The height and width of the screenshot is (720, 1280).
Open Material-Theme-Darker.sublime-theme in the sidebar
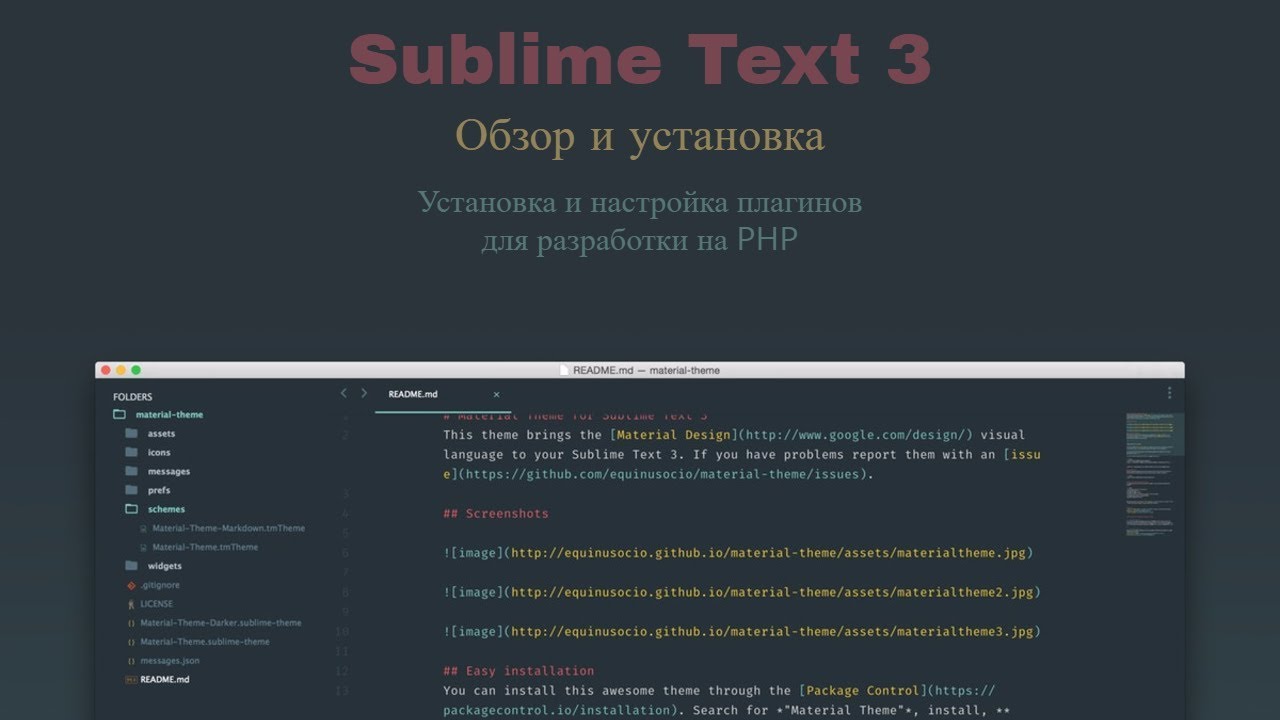pyautogui.click(x=220, y=623)
